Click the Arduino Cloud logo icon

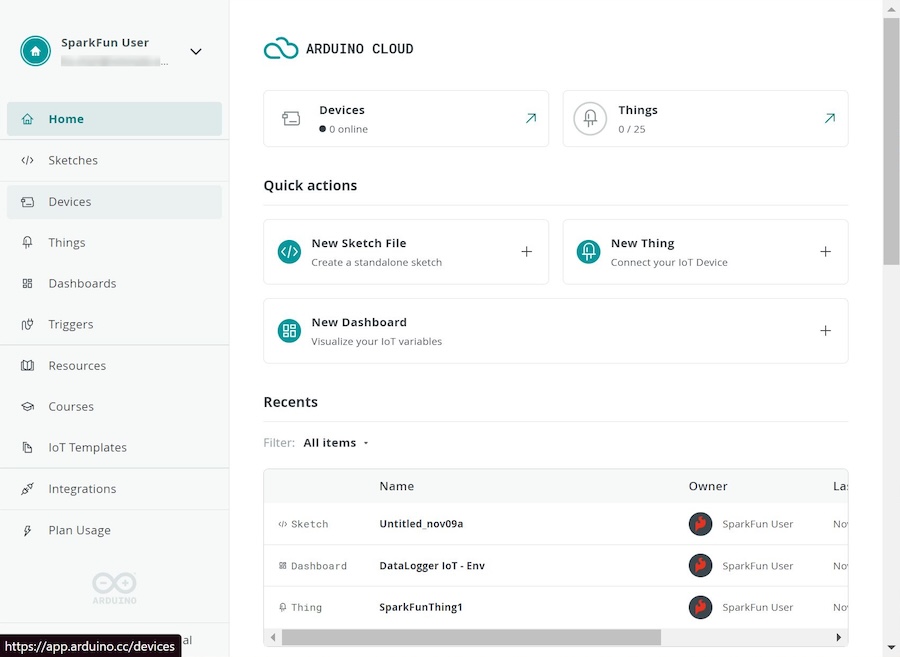point(281,48)
